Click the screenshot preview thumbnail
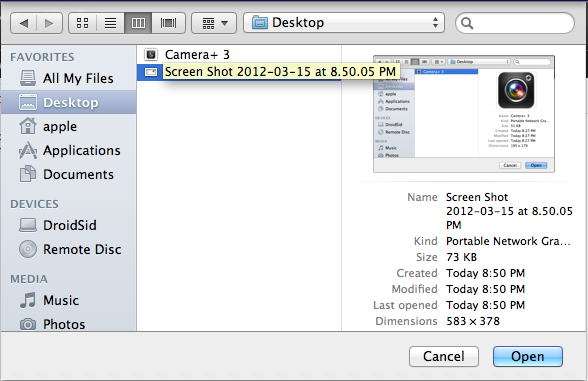 pyautogui.click(x=464, y=114)
